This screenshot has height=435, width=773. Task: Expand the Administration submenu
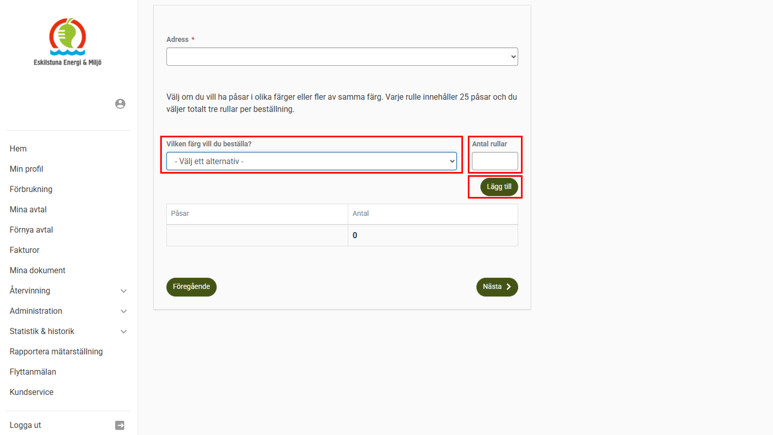pyautogui.click(x=124, y=311)
